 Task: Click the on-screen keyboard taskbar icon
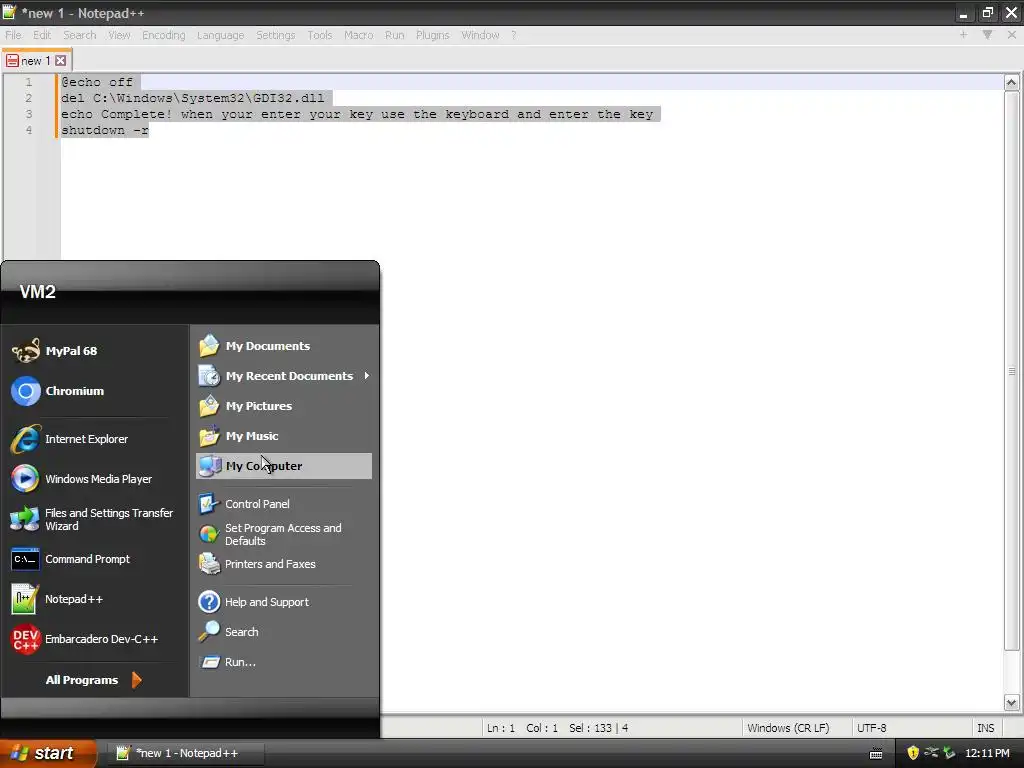[876, 754]
